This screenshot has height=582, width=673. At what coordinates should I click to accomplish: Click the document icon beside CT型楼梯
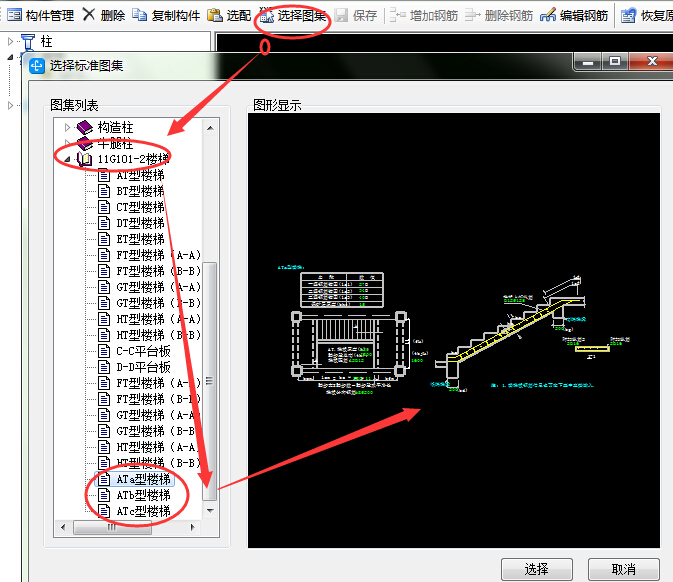click(x=103, y=207)
